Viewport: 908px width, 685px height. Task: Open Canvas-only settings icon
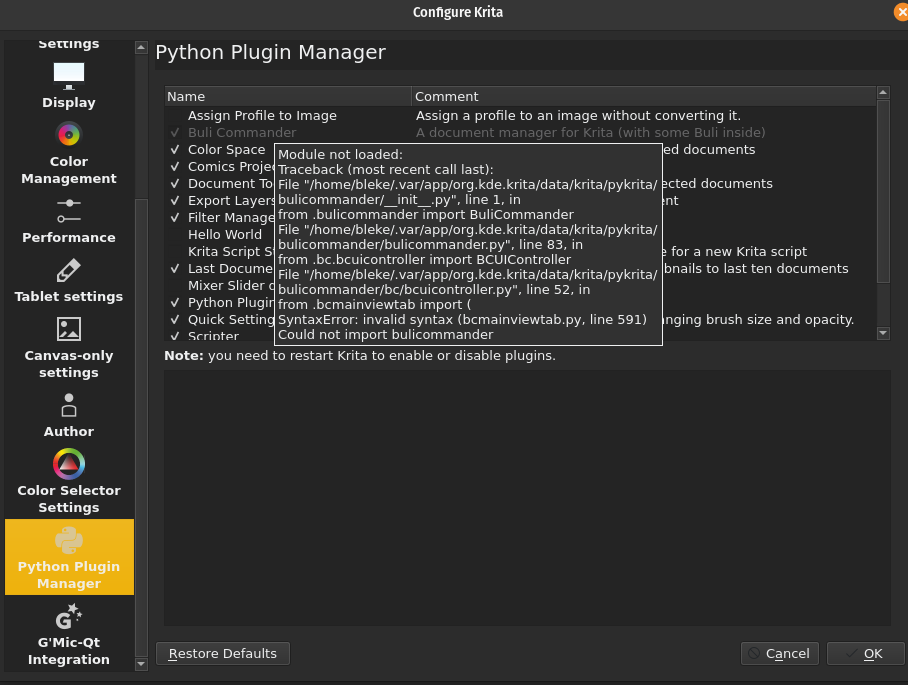coord(69,329)
